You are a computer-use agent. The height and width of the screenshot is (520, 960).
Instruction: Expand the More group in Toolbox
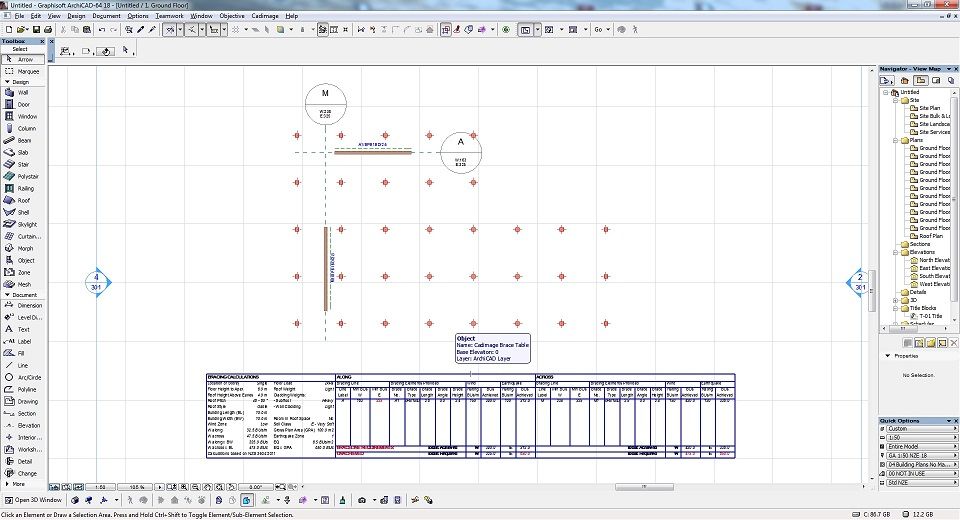[x=7, y=484]
